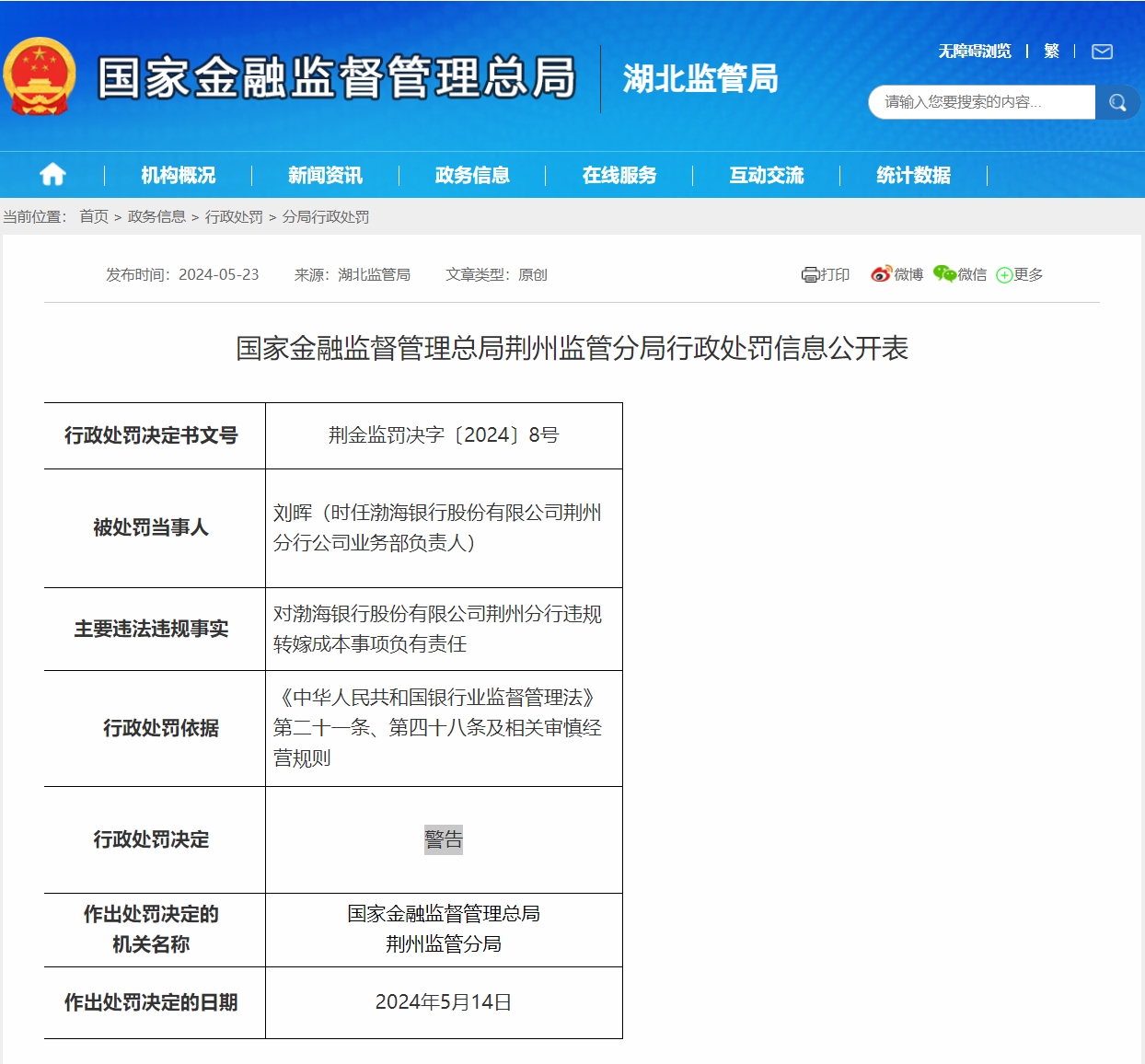Image resolution: width=1145 pixels, height=1064 pixels.
Task: Switch to traditional Chinese 繁
Action: click(x=1051, y=52)
